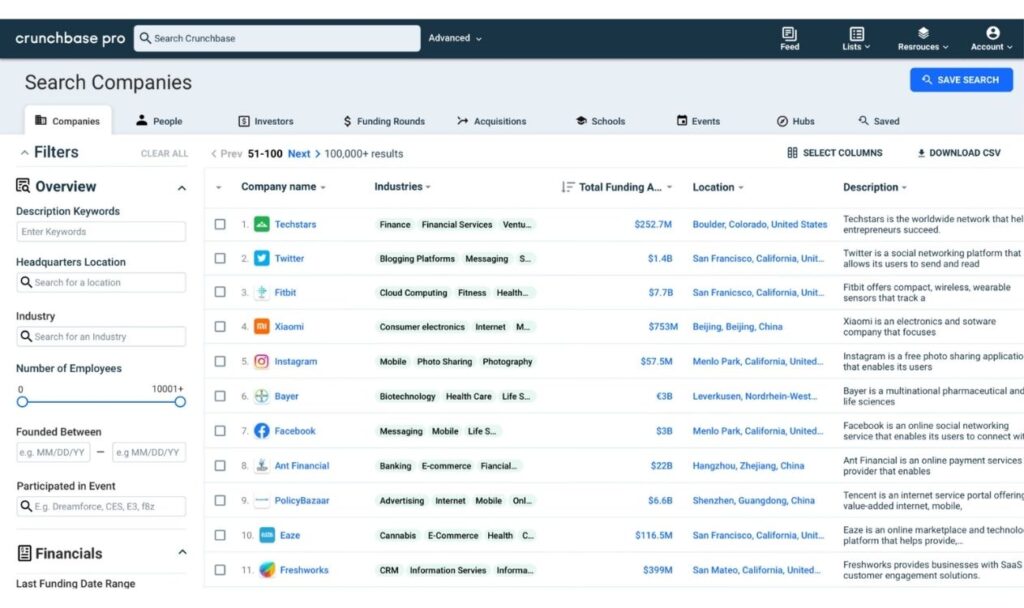The height and width of the screenshot is (608, 1024).
Task: Collapse the Overview filter section chevron
Action: click(182, 188)
